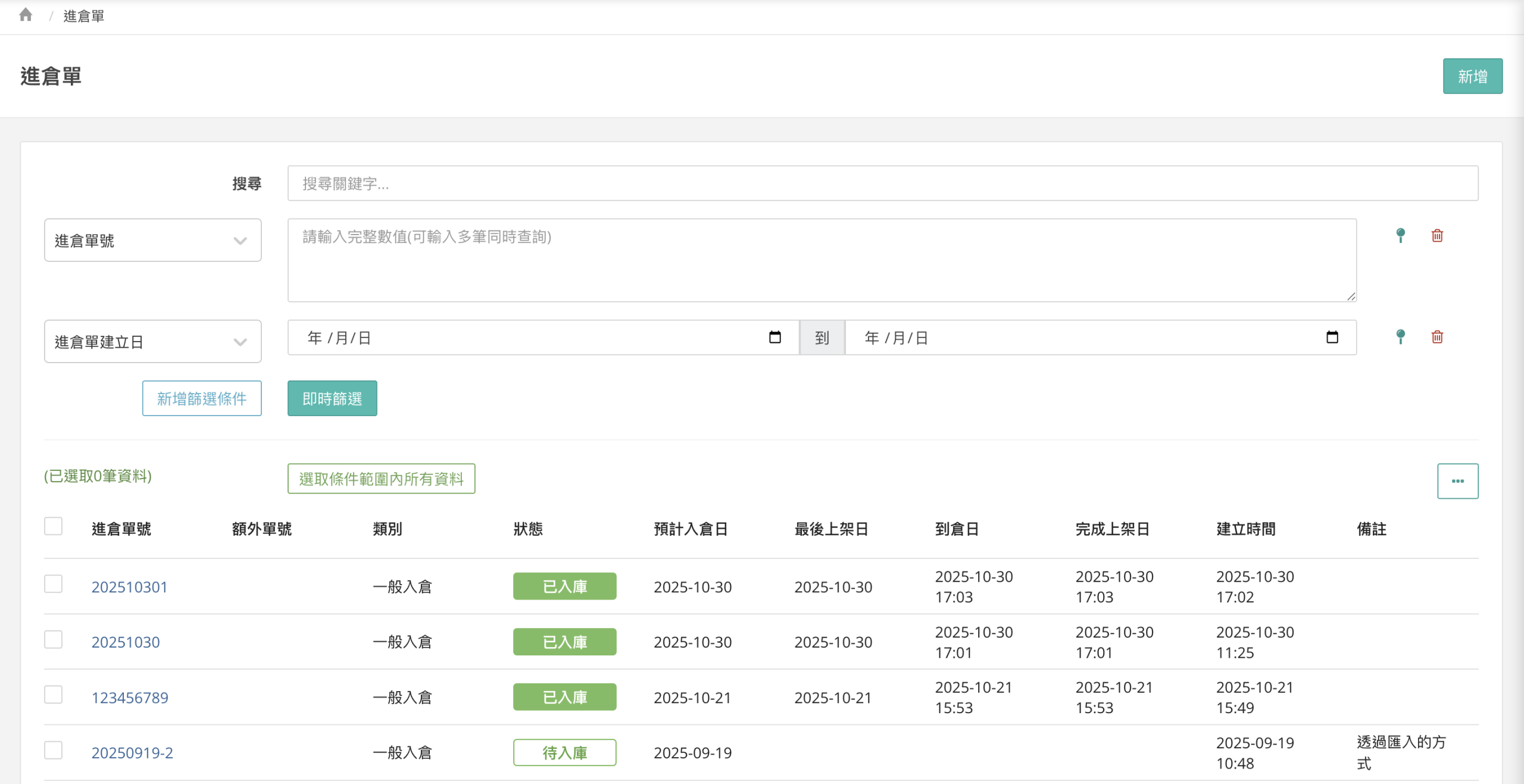Open the three-dots more options menu

click(1457, 481)
